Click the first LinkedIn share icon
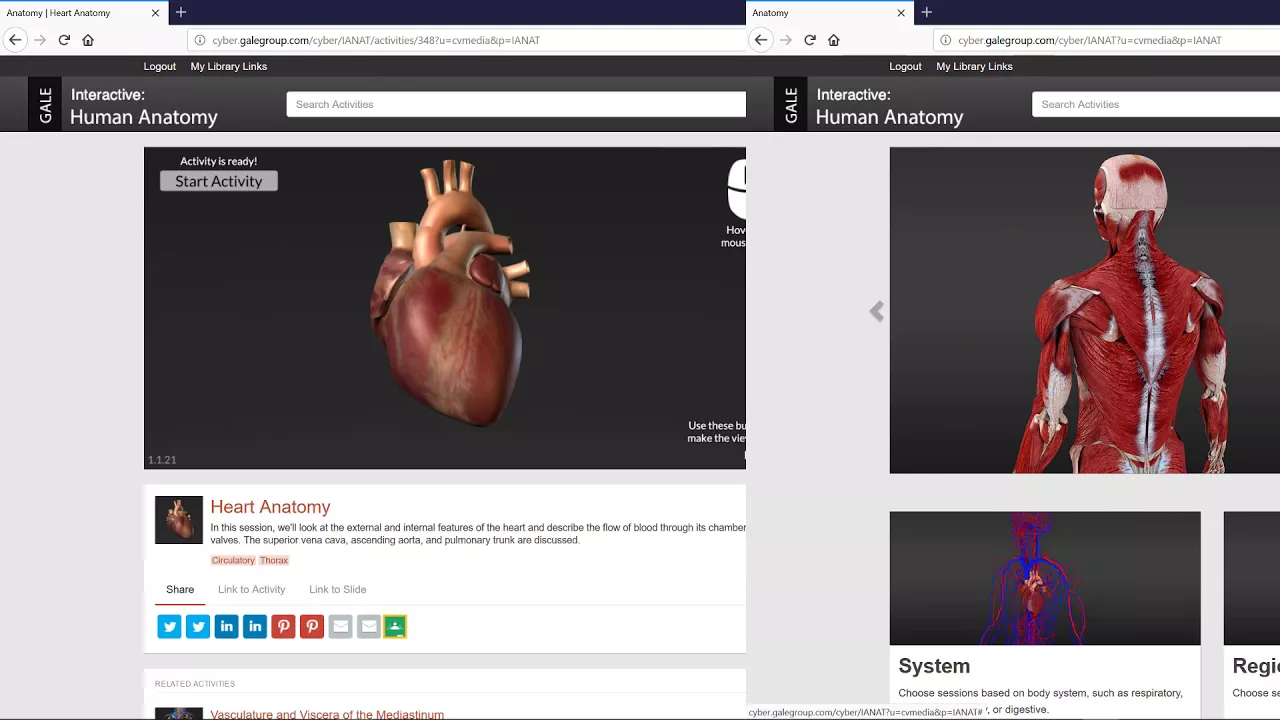The width and height of the screenshot is (1280, 720). coord(226,626)
